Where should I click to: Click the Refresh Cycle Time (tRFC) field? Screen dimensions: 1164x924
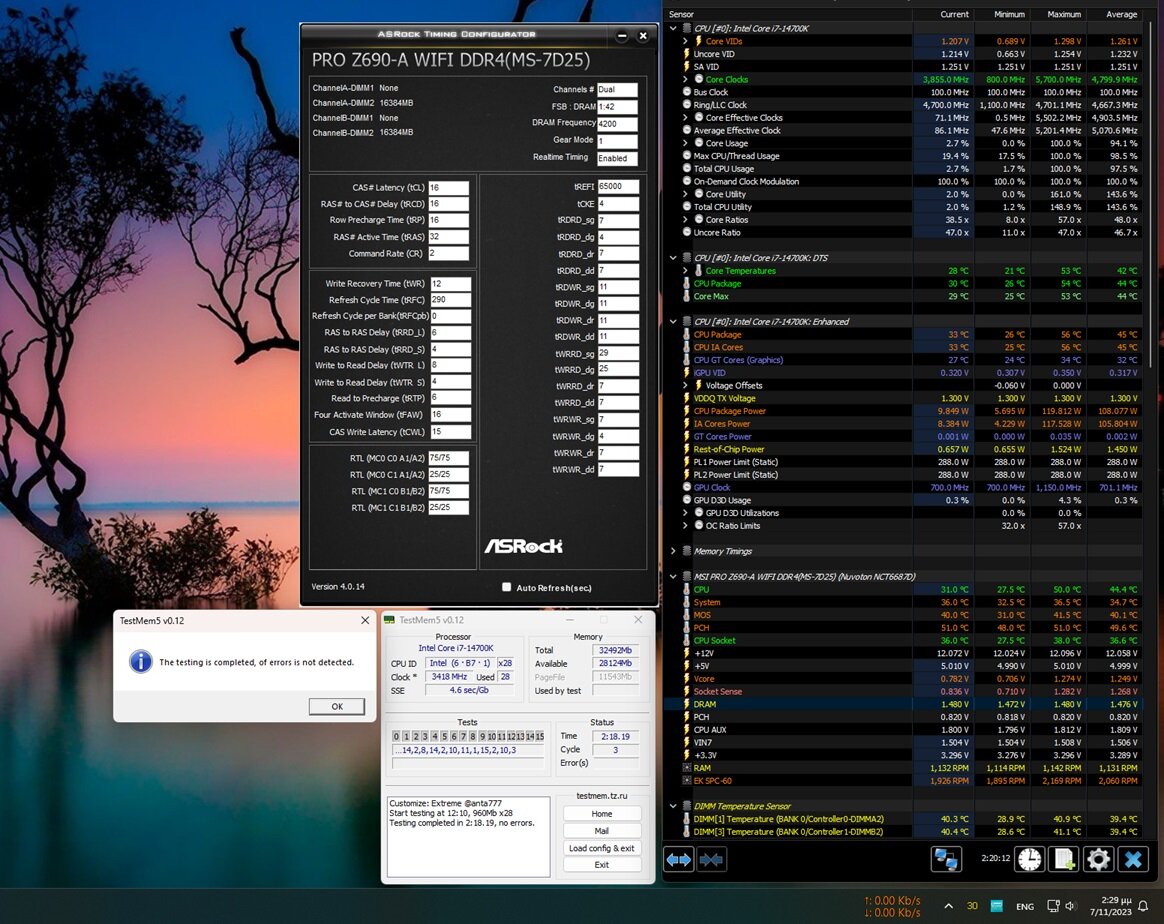tap(450, 300)
